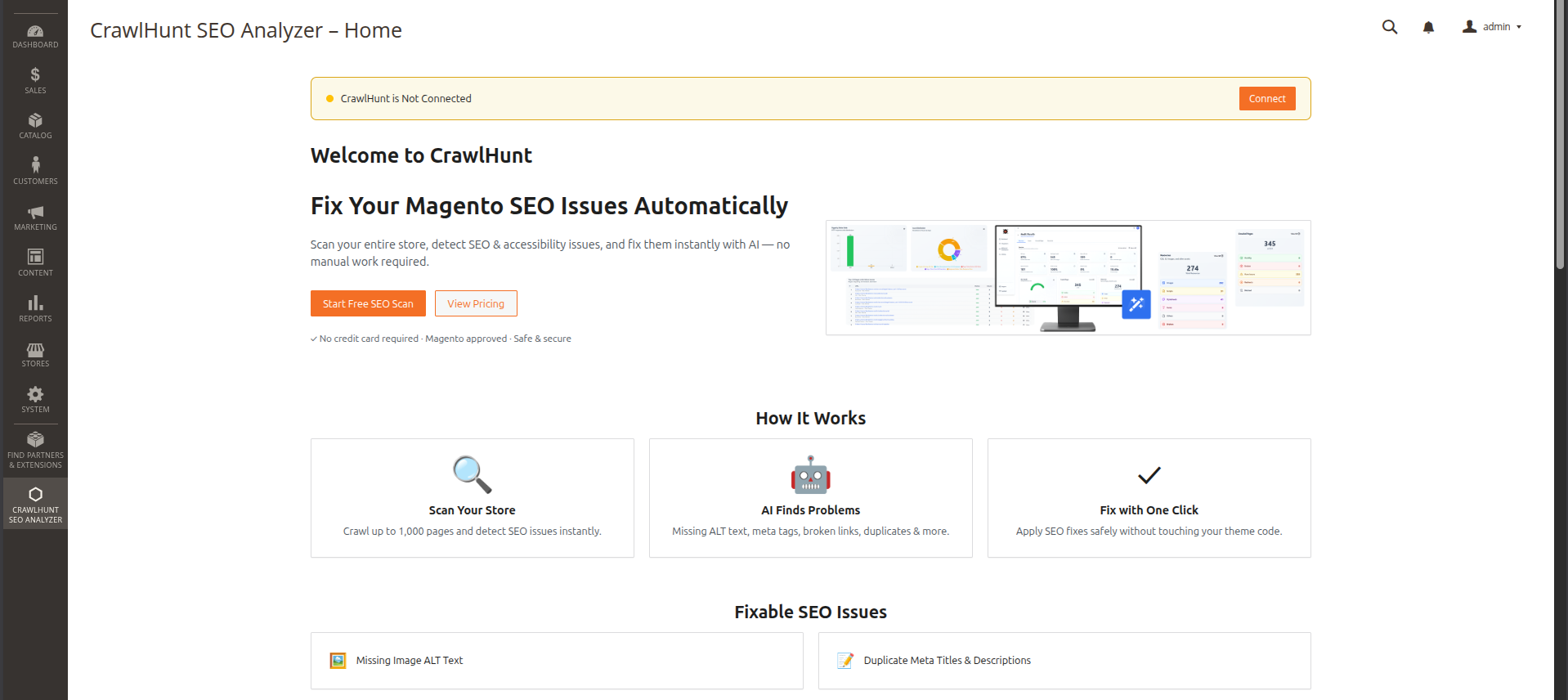Open the notifications bell icon
This screenshot has height=700, width=1568.
pos(1428,27)
